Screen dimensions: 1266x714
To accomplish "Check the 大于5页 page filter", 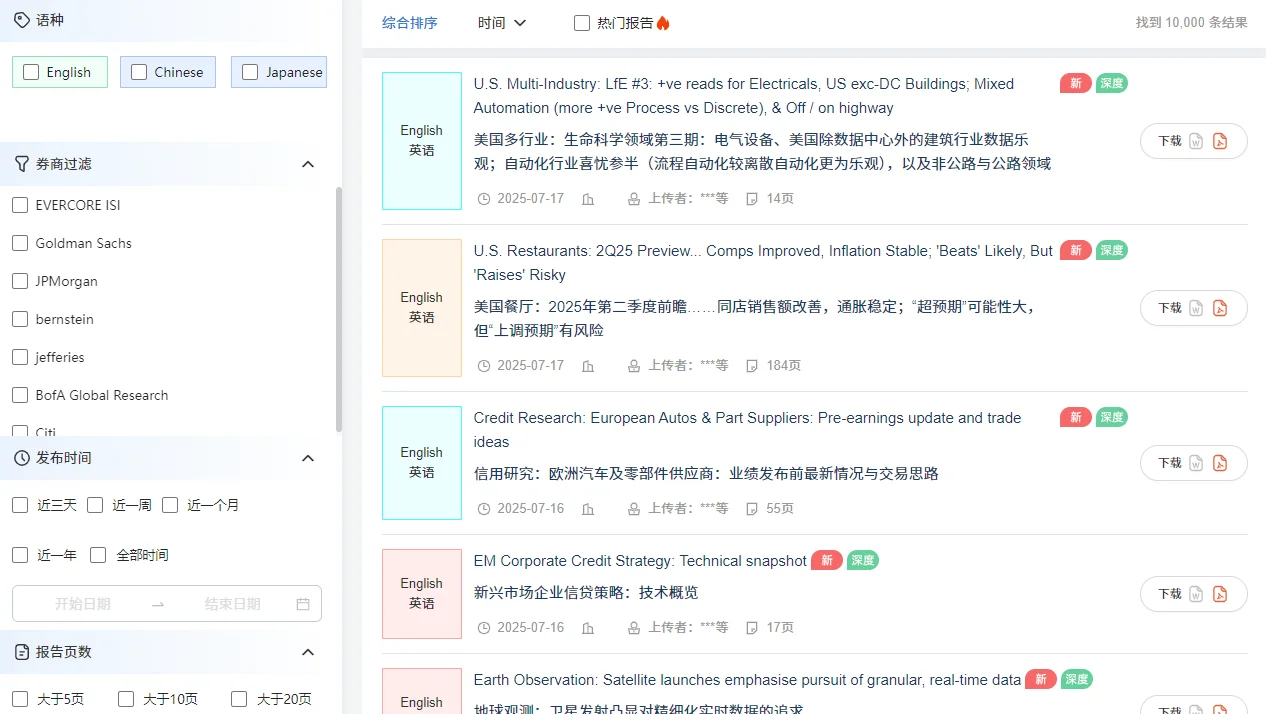I will pyautogui.click(x=20, y=699).
